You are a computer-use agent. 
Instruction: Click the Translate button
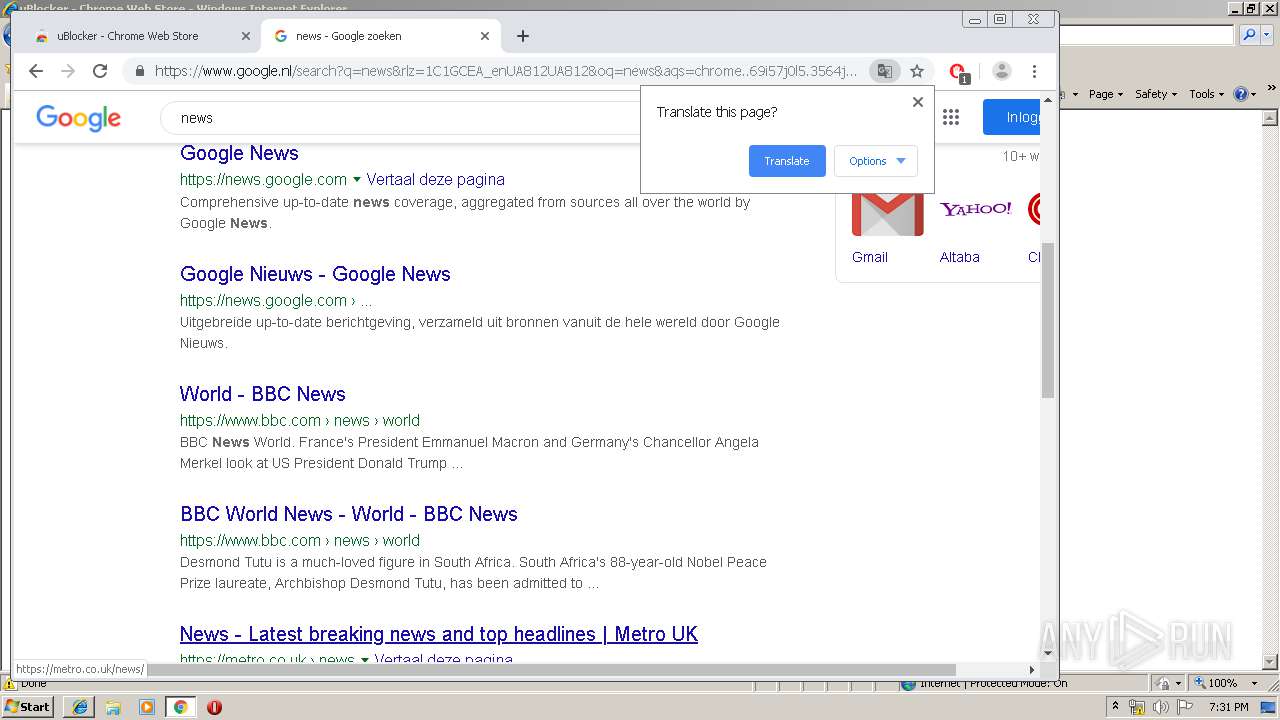[787, 161]
